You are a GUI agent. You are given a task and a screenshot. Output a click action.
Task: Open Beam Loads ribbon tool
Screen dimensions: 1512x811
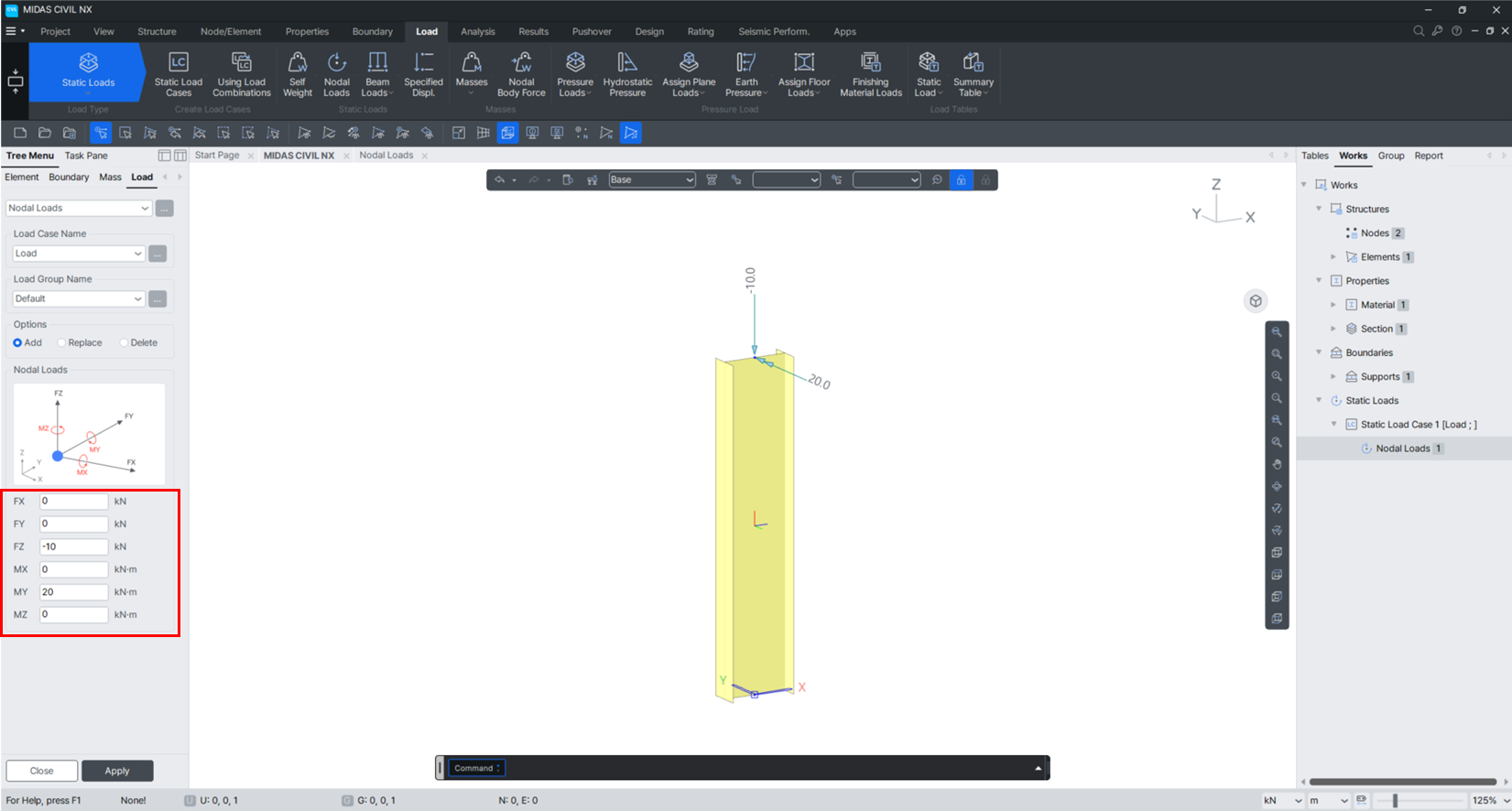point(376,73)
